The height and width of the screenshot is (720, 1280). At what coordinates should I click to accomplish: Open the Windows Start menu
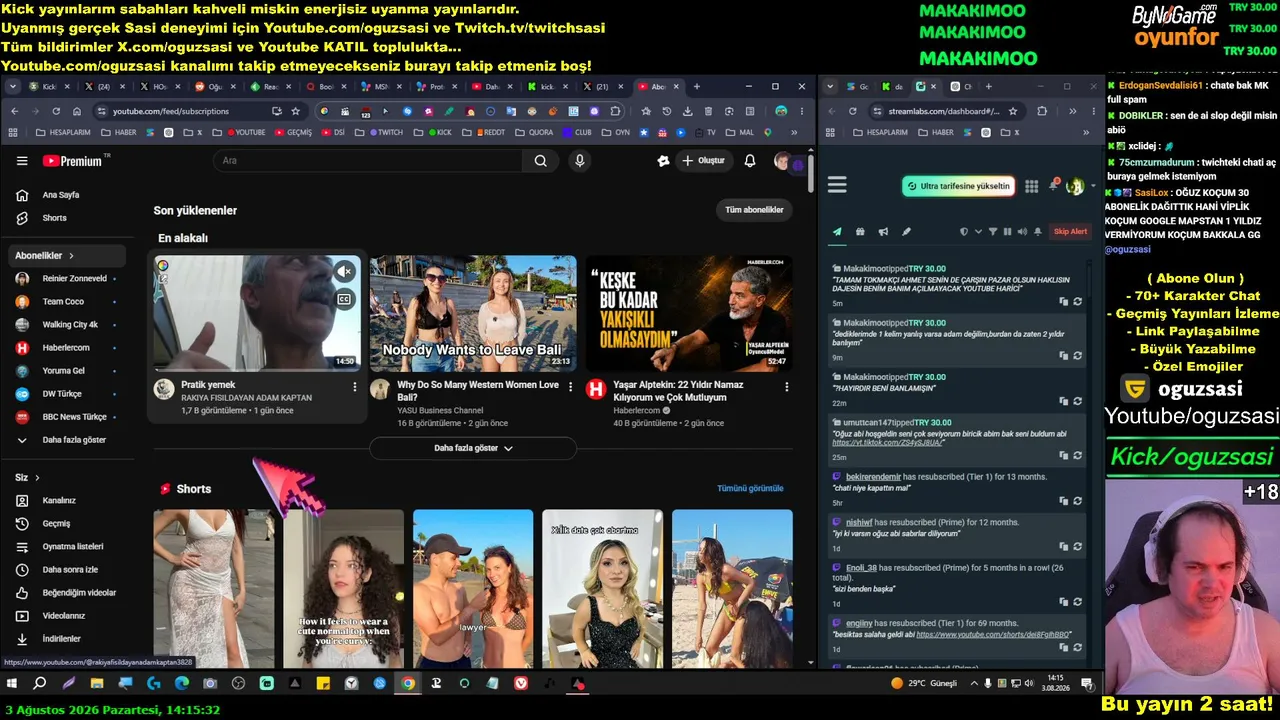[12, 684]
